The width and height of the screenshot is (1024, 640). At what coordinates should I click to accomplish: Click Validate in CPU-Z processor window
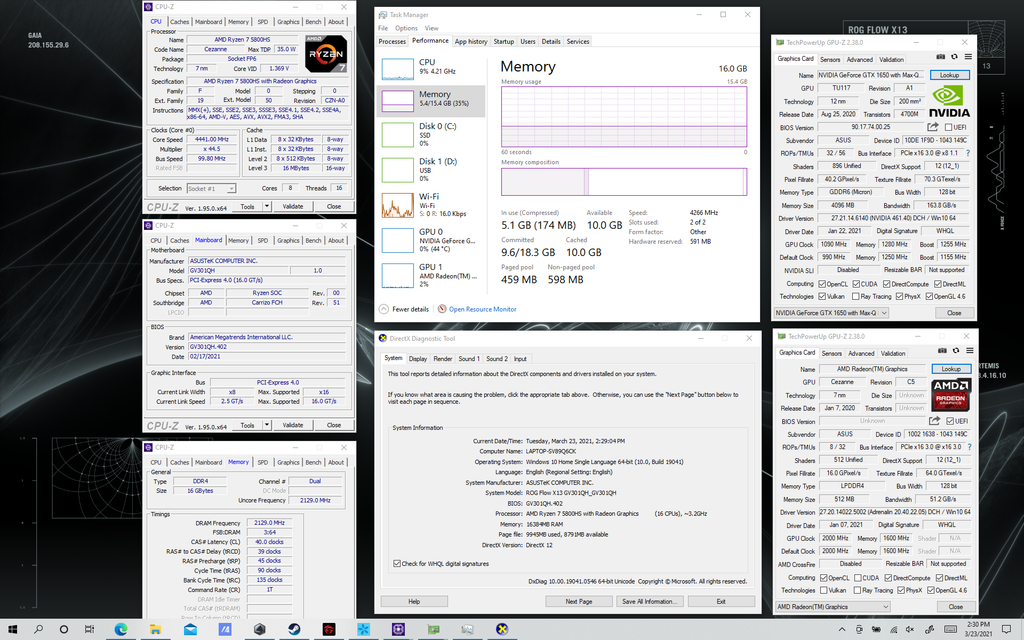pyautogui.click(x=293, y=206)
